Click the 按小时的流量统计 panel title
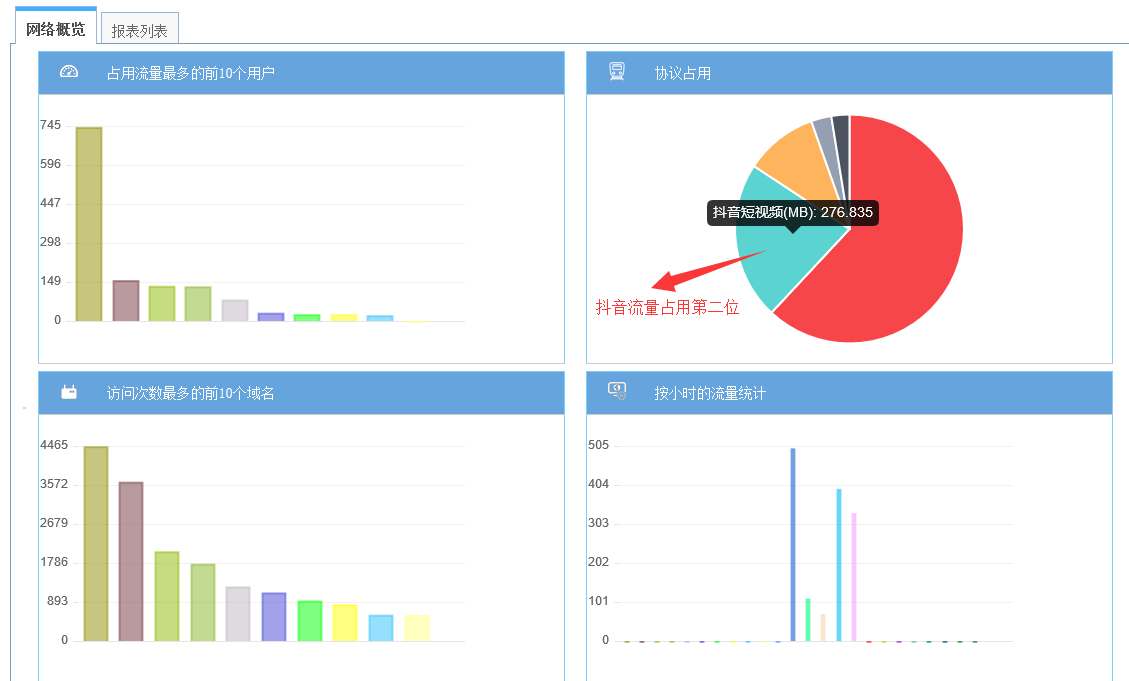The height and width of the screenshot is (681, 1129). coord(710,394)
